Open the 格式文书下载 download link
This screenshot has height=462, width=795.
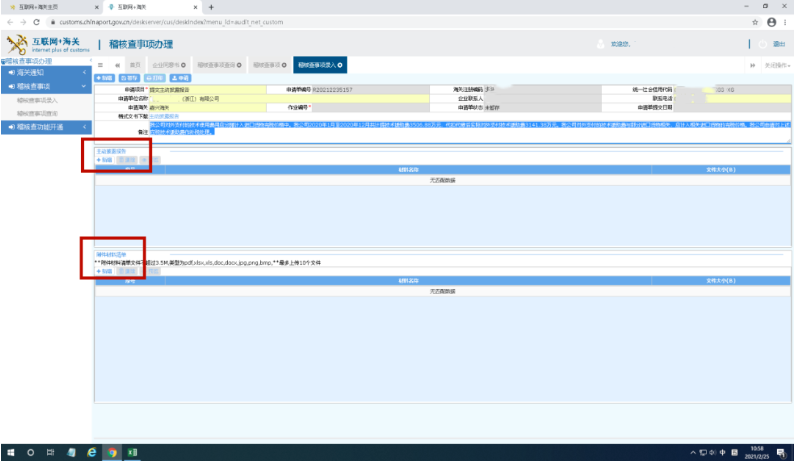164,117
